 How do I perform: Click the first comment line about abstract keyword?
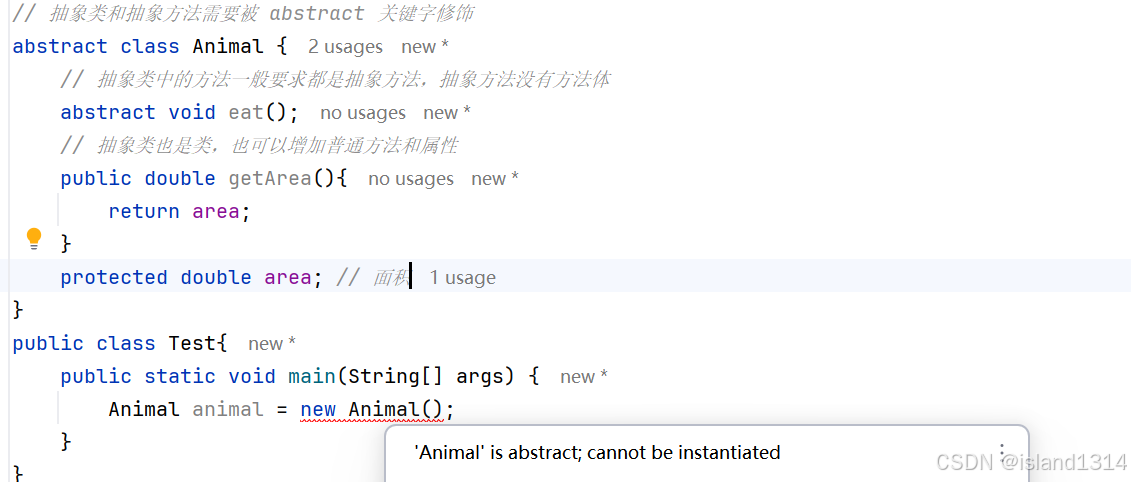tap(243, 14)
